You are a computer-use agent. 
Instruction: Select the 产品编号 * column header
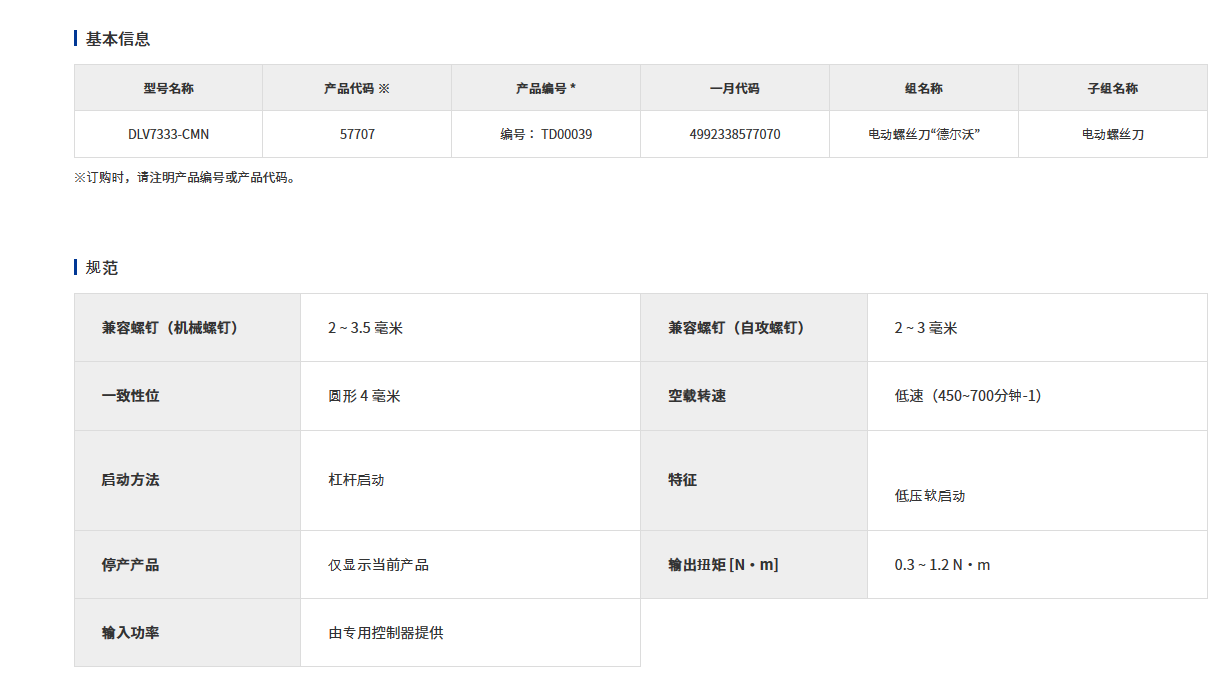(x=546, y=88)
